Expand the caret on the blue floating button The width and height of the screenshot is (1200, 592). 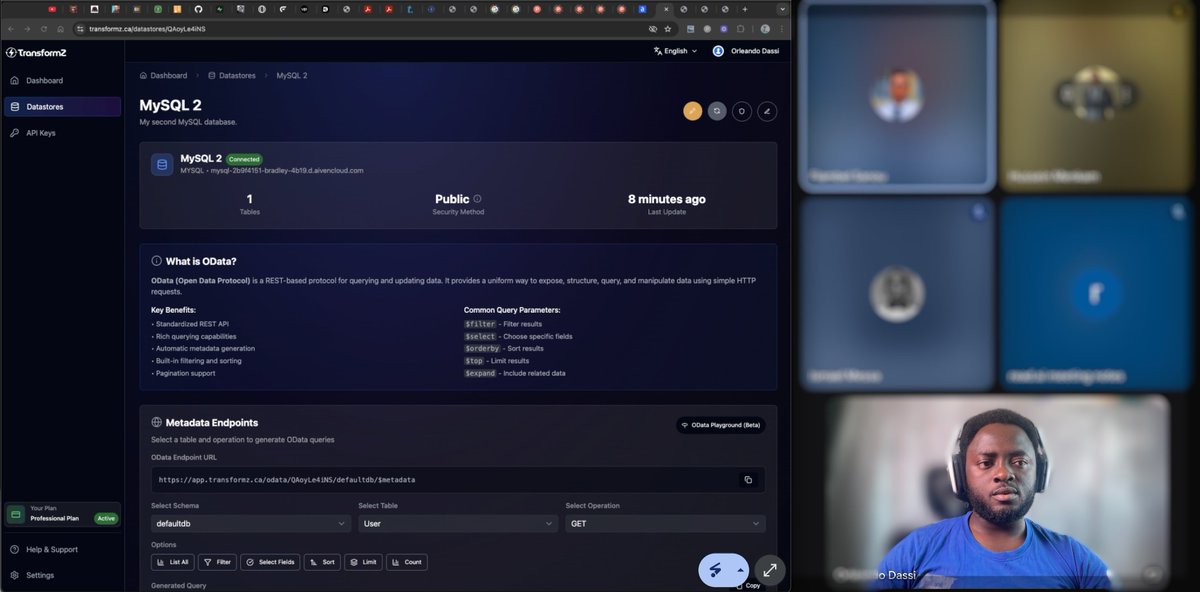[741, 570]
